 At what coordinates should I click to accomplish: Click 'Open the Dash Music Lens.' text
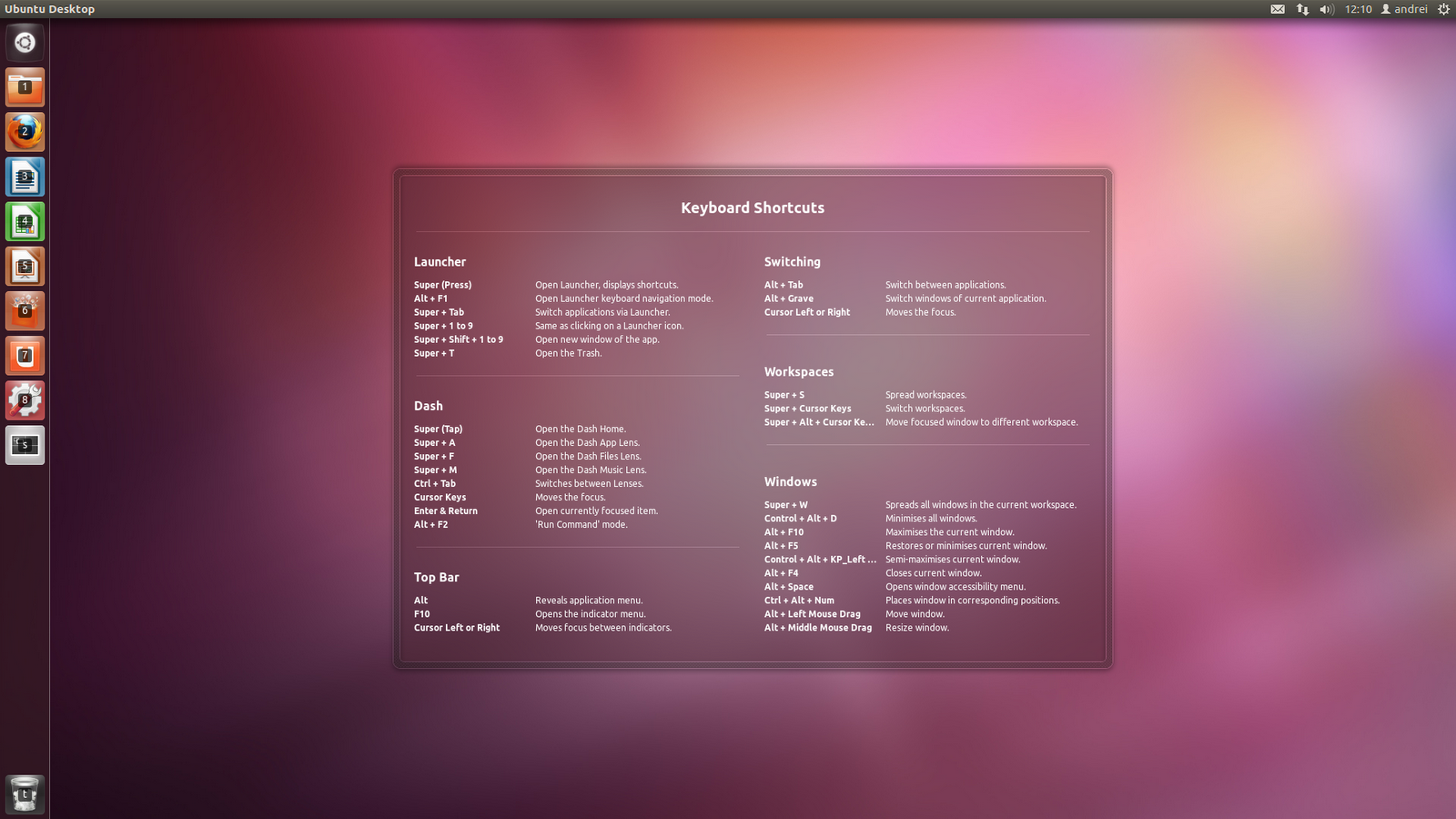click(x=591, y=470)
